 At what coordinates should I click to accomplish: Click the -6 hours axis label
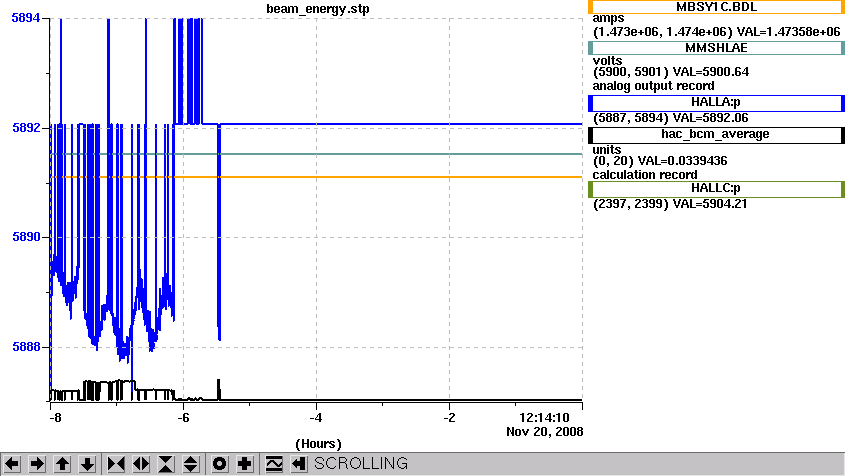tap(183, 418)
